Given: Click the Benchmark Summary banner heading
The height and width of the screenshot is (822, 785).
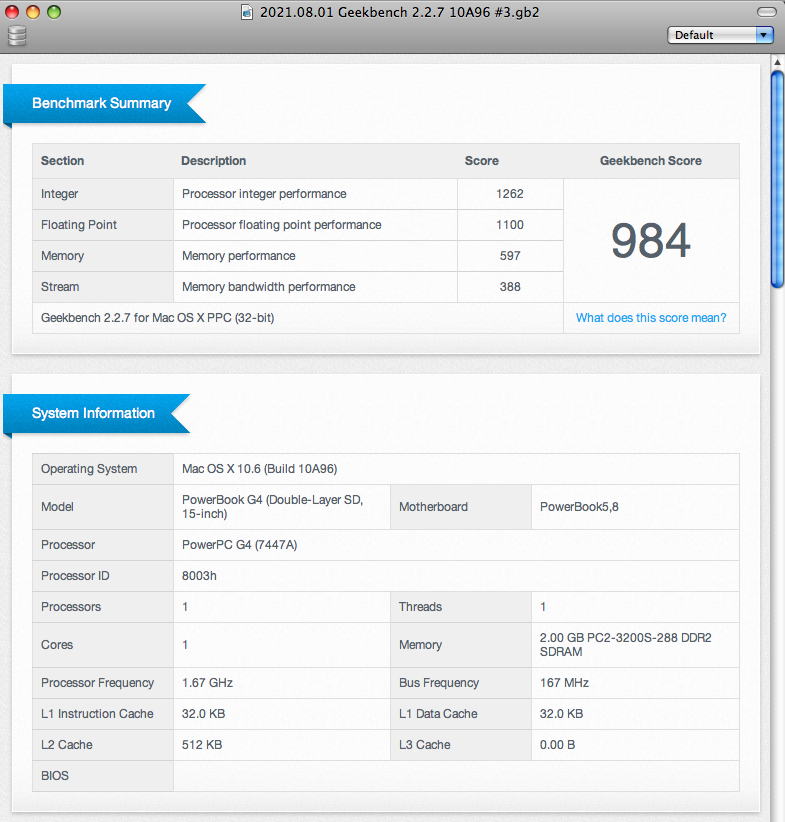Looking at the screenshot, I should click(102, 103).
